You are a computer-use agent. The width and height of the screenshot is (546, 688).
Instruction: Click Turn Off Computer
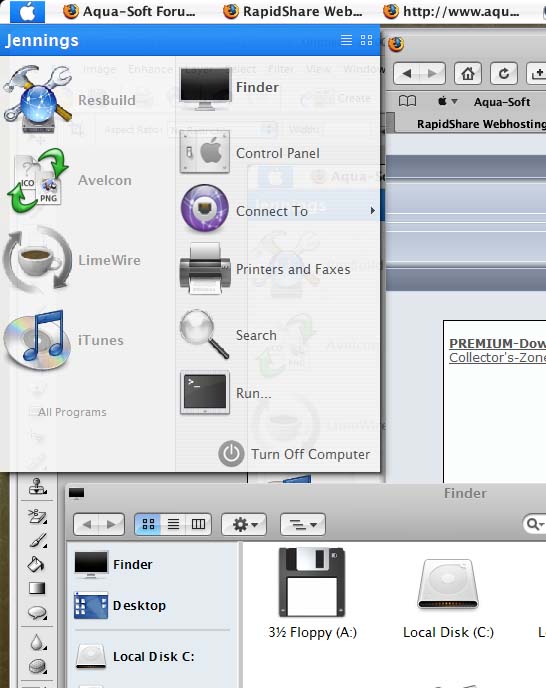click(294, 454)
